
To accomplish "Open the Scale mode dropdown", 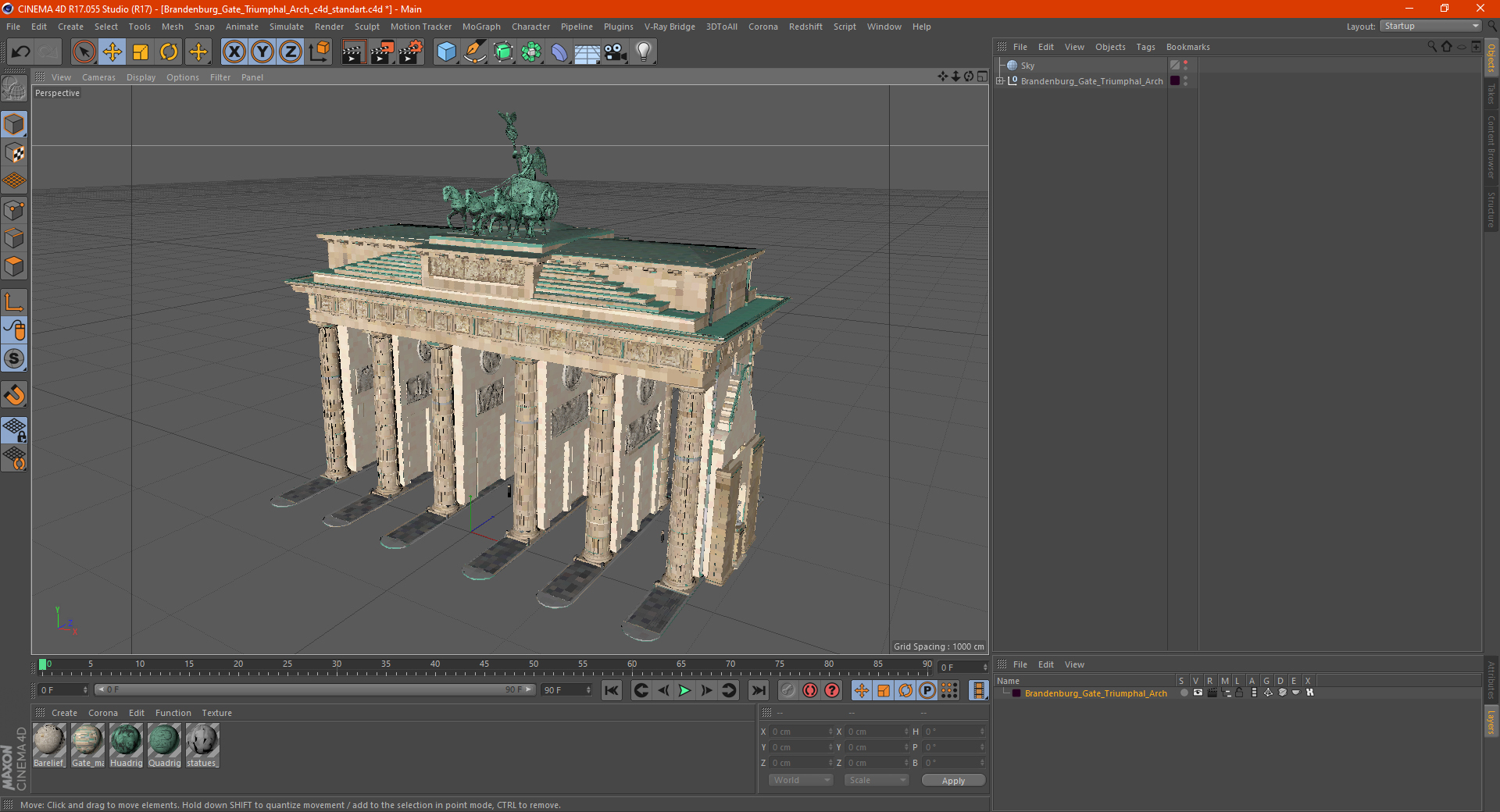I will [x=877, y=780].
